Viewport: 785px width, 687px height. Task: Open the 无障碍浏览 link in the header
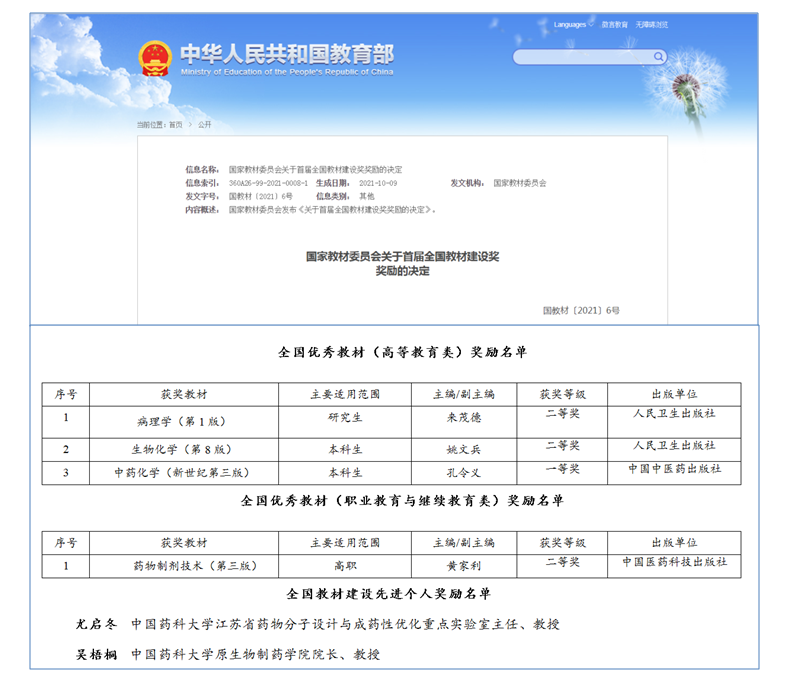pos(652,25)
